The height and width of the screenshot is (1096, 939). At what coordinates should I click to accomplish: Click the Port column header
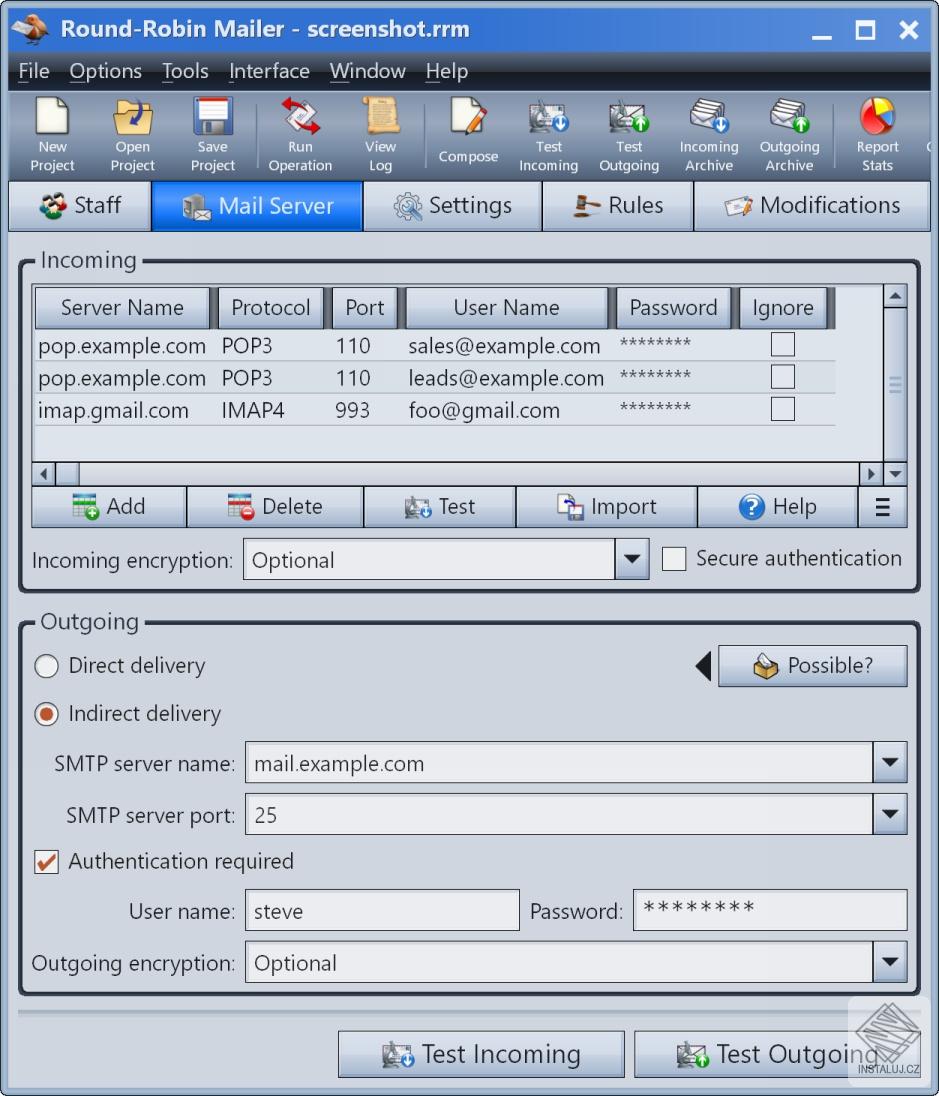364,308
